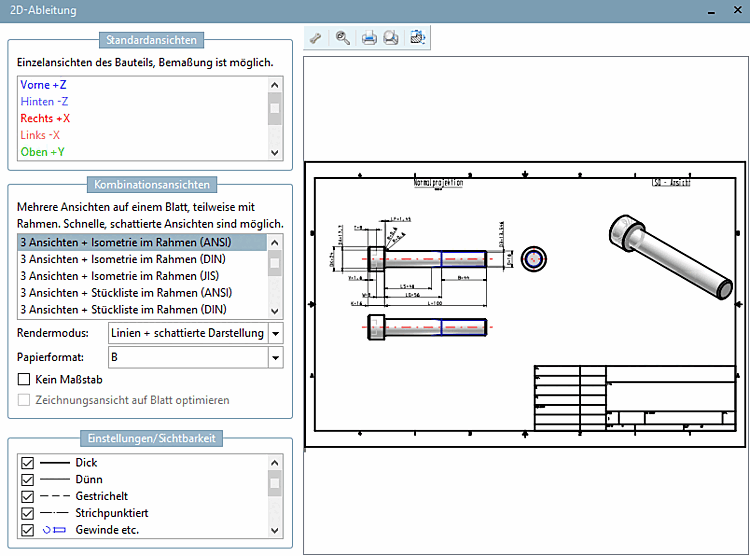Click the circular end view of the bolt
This screenshot has height=556, width=750.
click(x=535, y=258)
